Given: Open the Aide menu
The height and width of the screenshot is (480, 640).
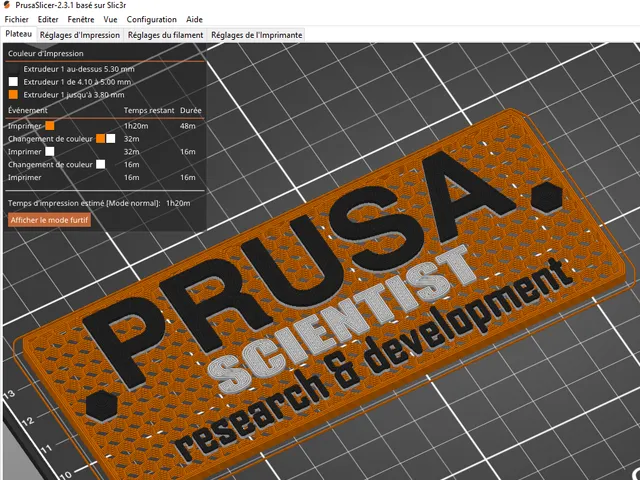Looking at the screenshot, I should [194, 19].
